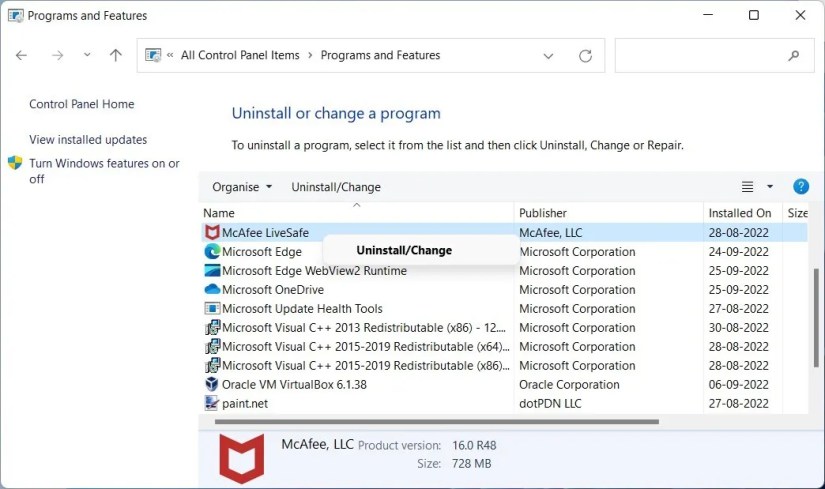
Task: Select Oracle VM VirtualBox 6.1.38 entry
Action: coord(294,384)
